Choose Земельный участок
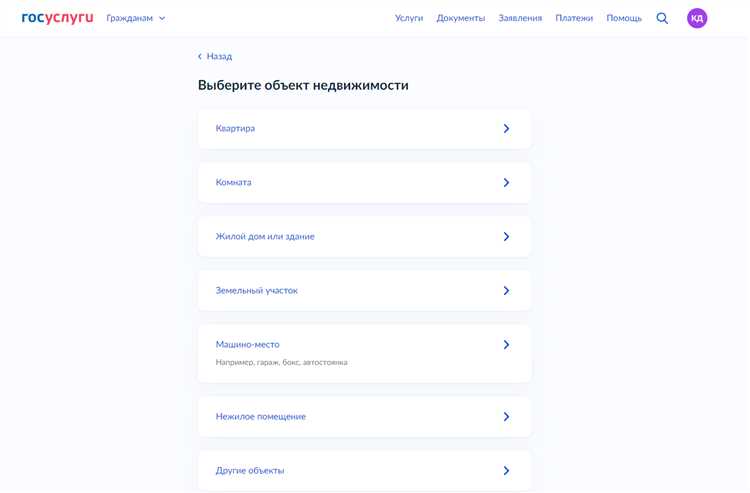This screenshot has width=750, height=493. (x=364, y=291)
